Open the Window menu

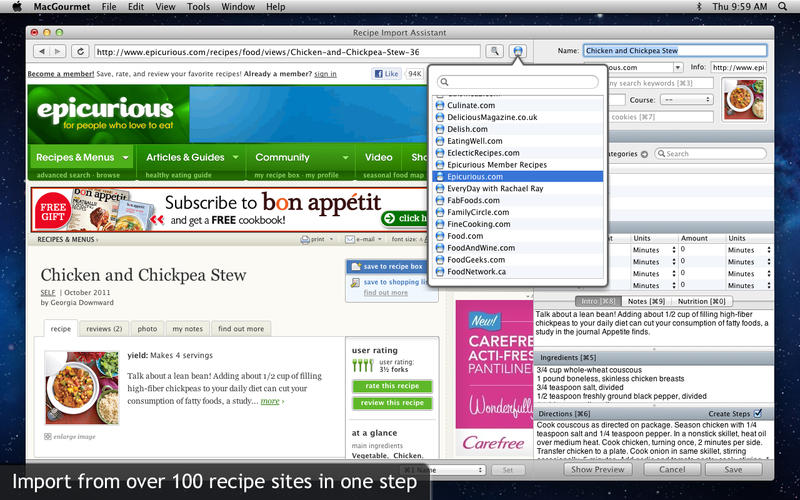(x=238, y=7)
